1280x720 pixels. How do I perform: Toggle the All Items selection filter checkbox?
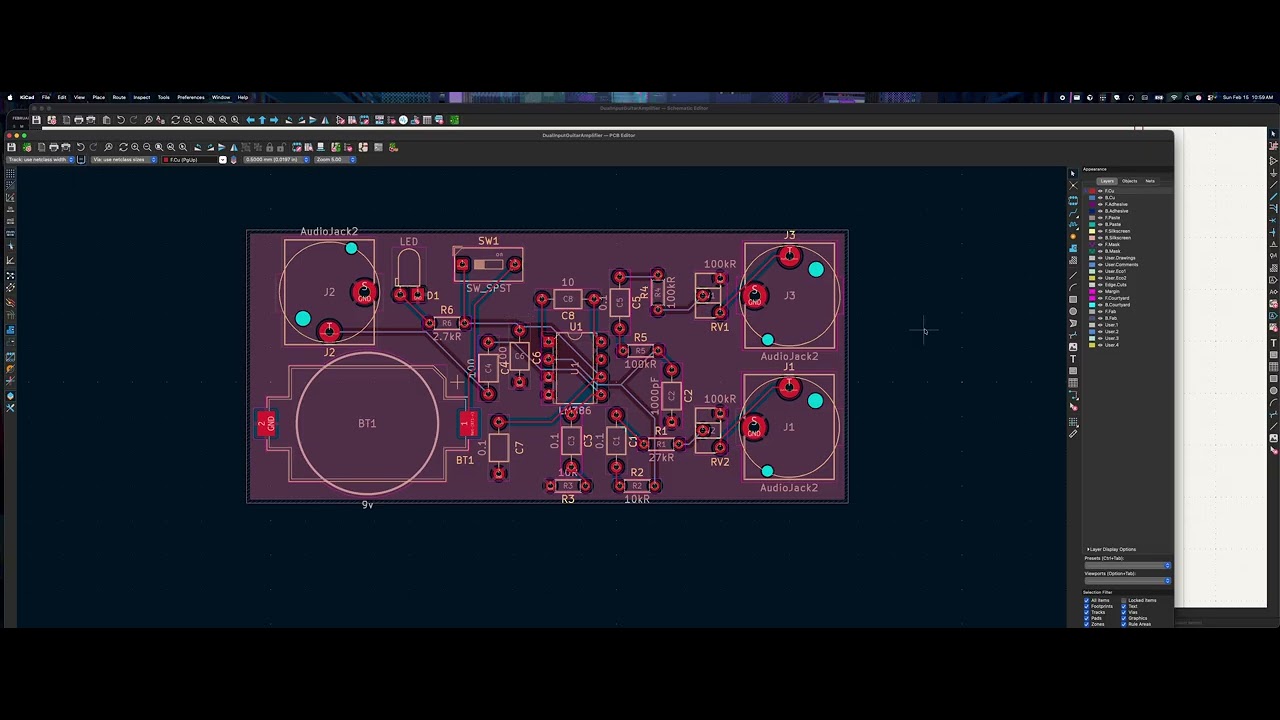(1086, 600)
